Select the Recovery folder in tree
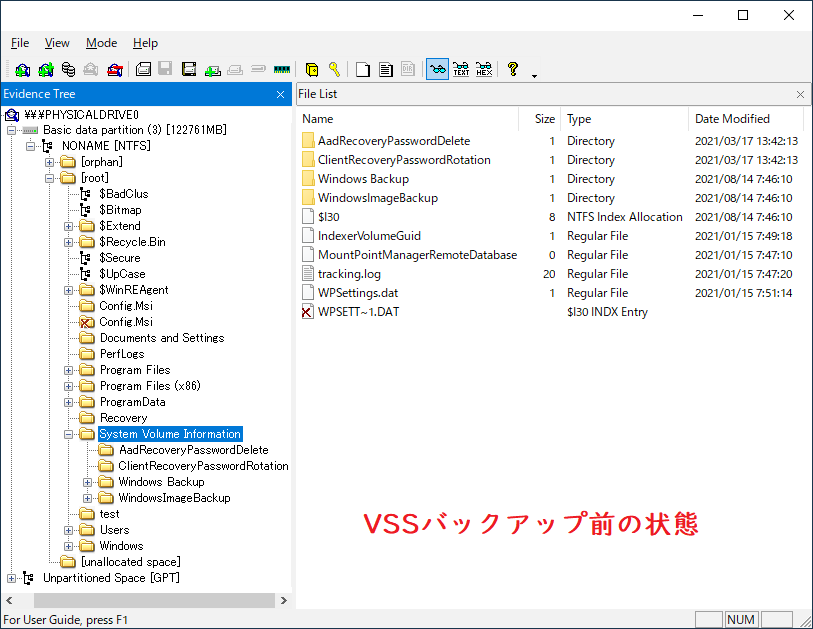This screenshot has height=629, width=813. (x=123, y=418)
